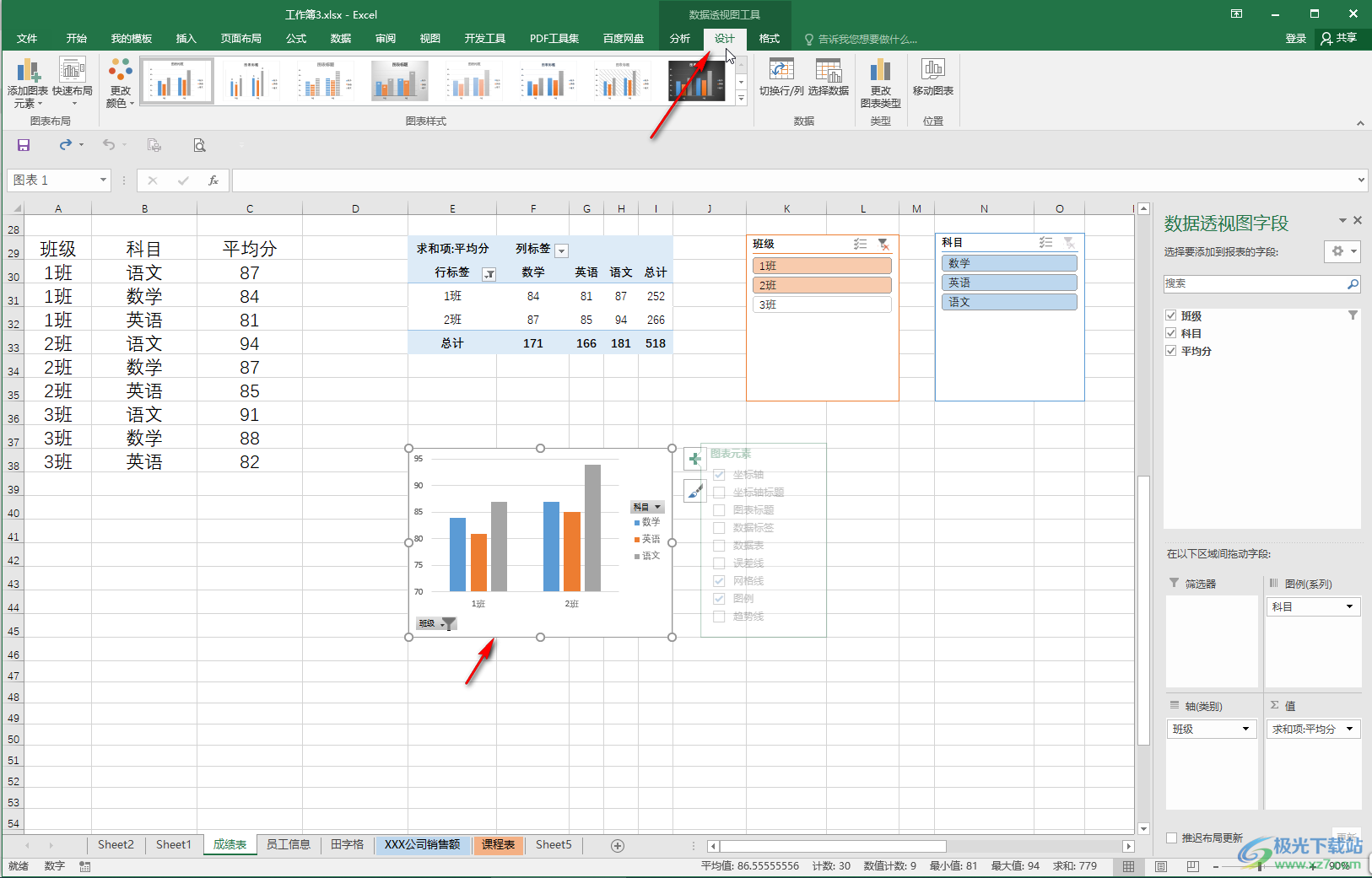Click the zoom slider in status bar
Image resolution: width=1372 pixels, height=878 pixels.
pyautogui.click(x=1261, y=866)
